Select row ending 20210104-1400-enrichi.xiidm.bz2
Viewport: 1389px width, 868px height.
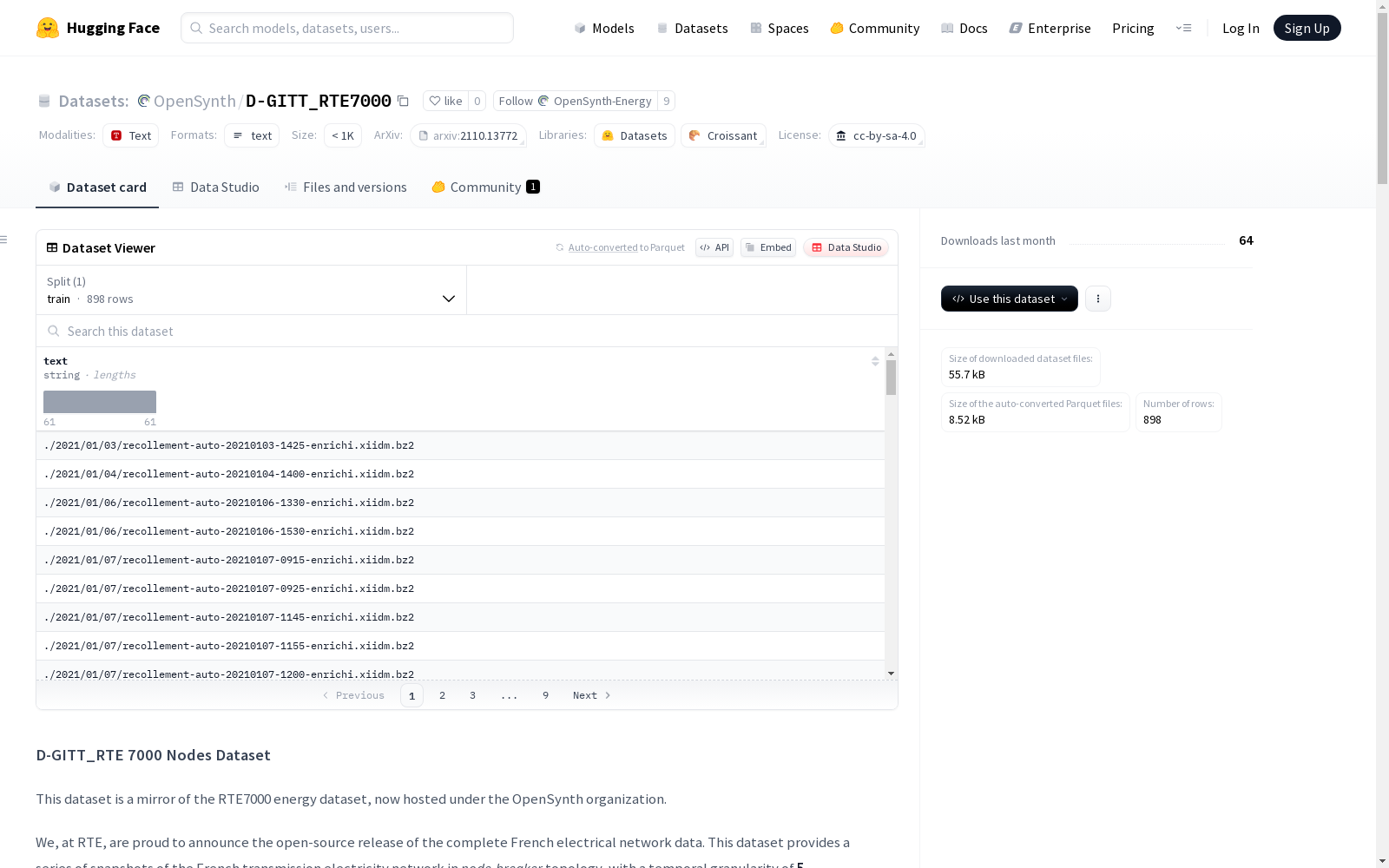(x=460, y=474)
